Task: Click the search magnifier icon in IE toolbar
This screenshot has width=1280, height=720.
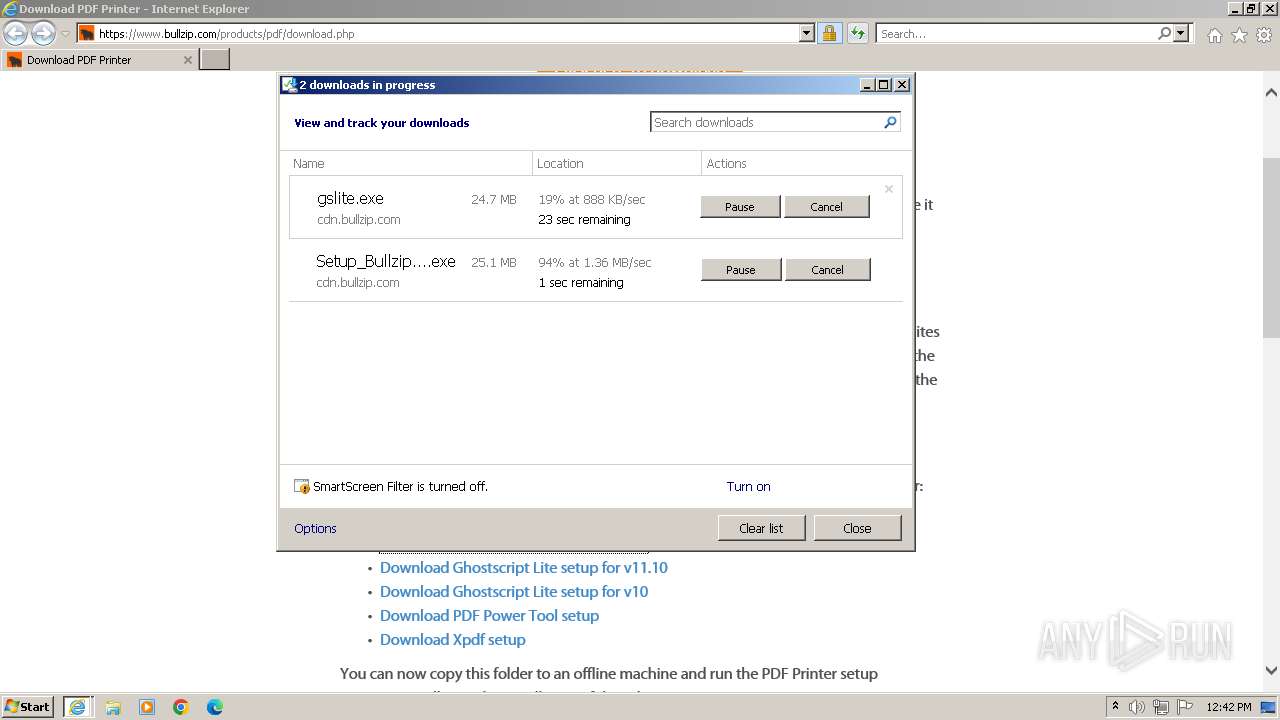Action: point(1164,33)
